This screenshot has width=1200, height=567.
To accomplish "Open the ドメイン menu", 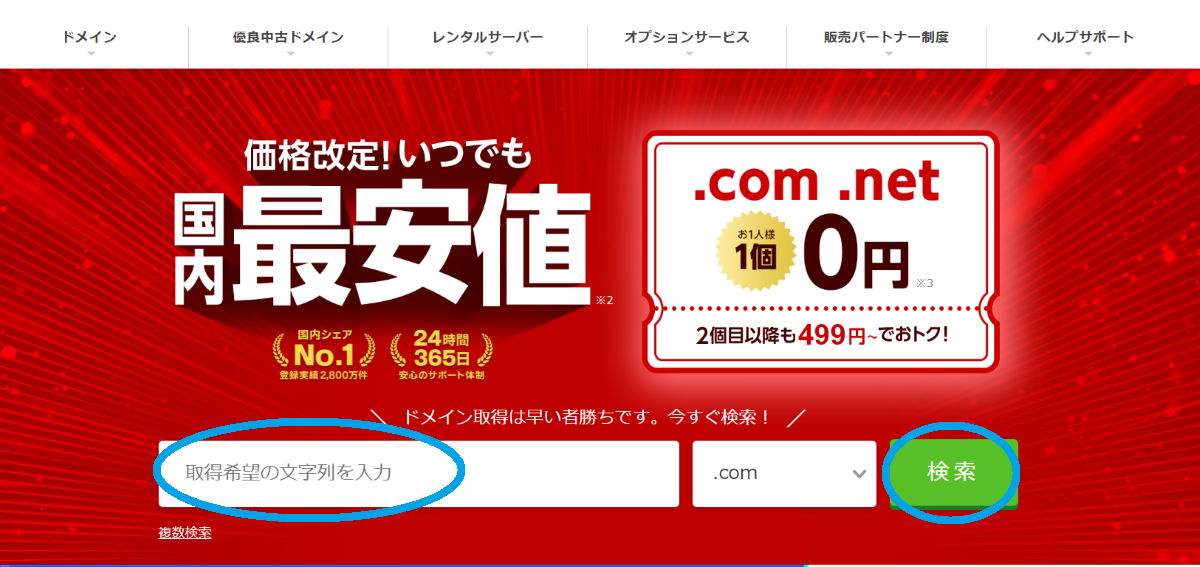I will 89,38.
